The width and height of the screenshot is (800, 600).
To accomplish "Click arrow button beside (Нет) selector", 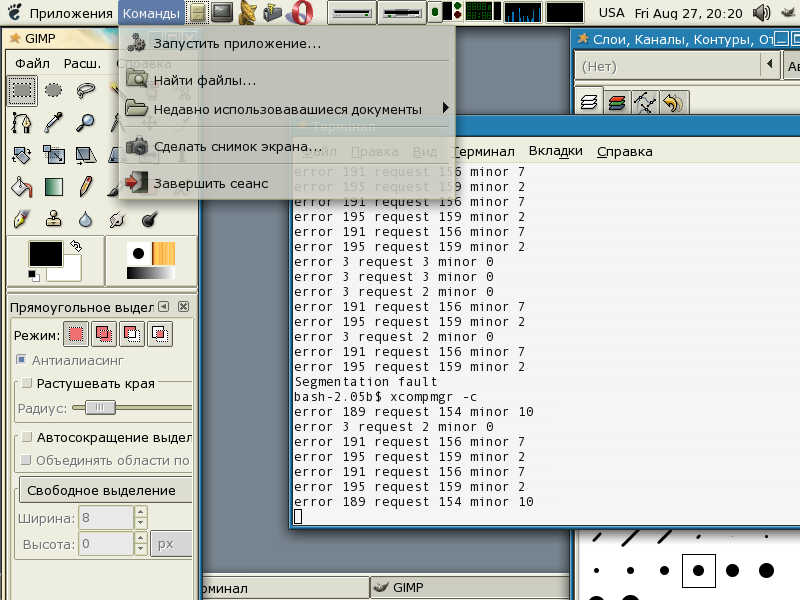I will [769, 65].
